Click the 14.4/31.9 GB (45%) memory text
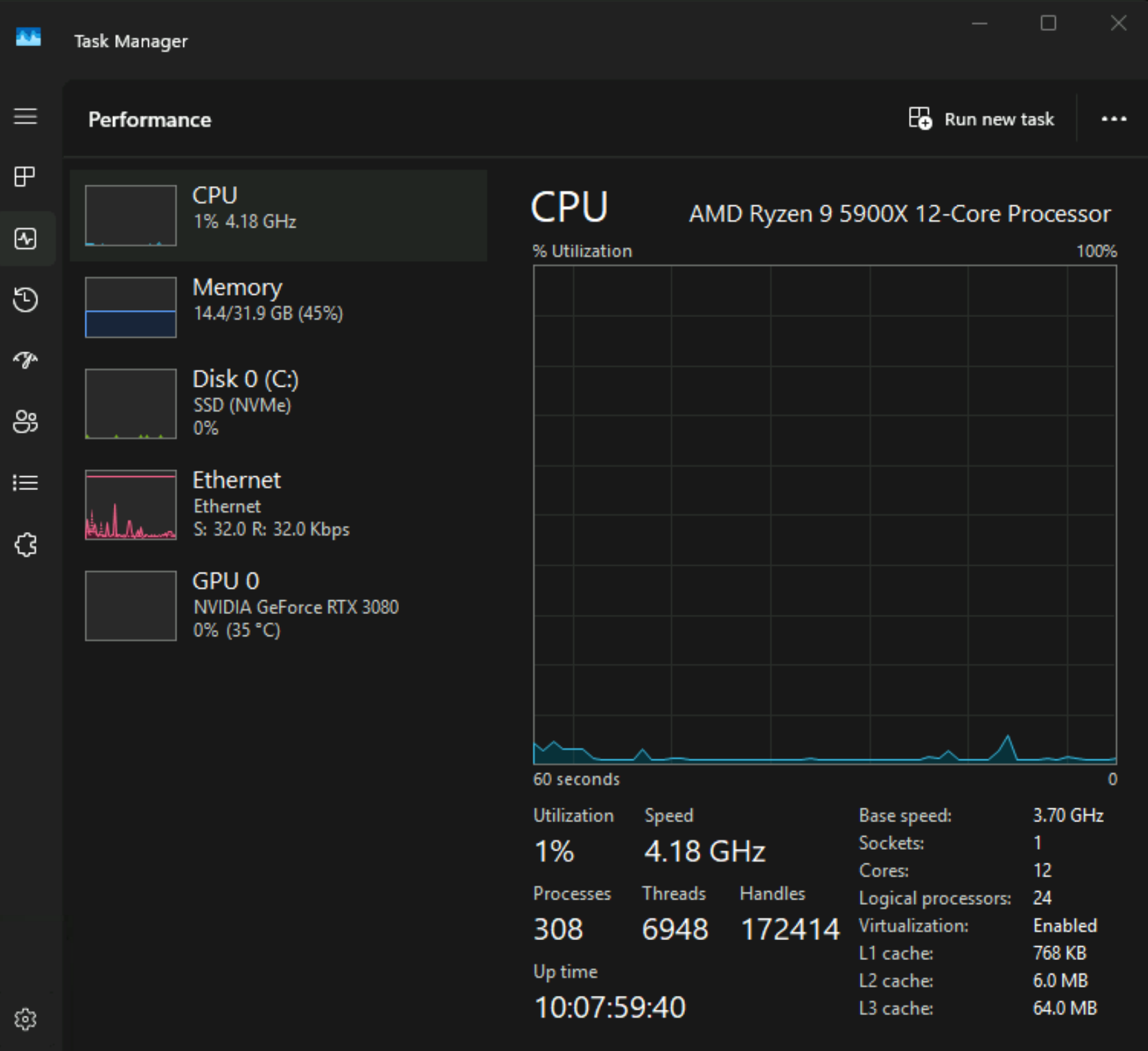Viewport: 1148px width, 1051px height. (268, 313)
